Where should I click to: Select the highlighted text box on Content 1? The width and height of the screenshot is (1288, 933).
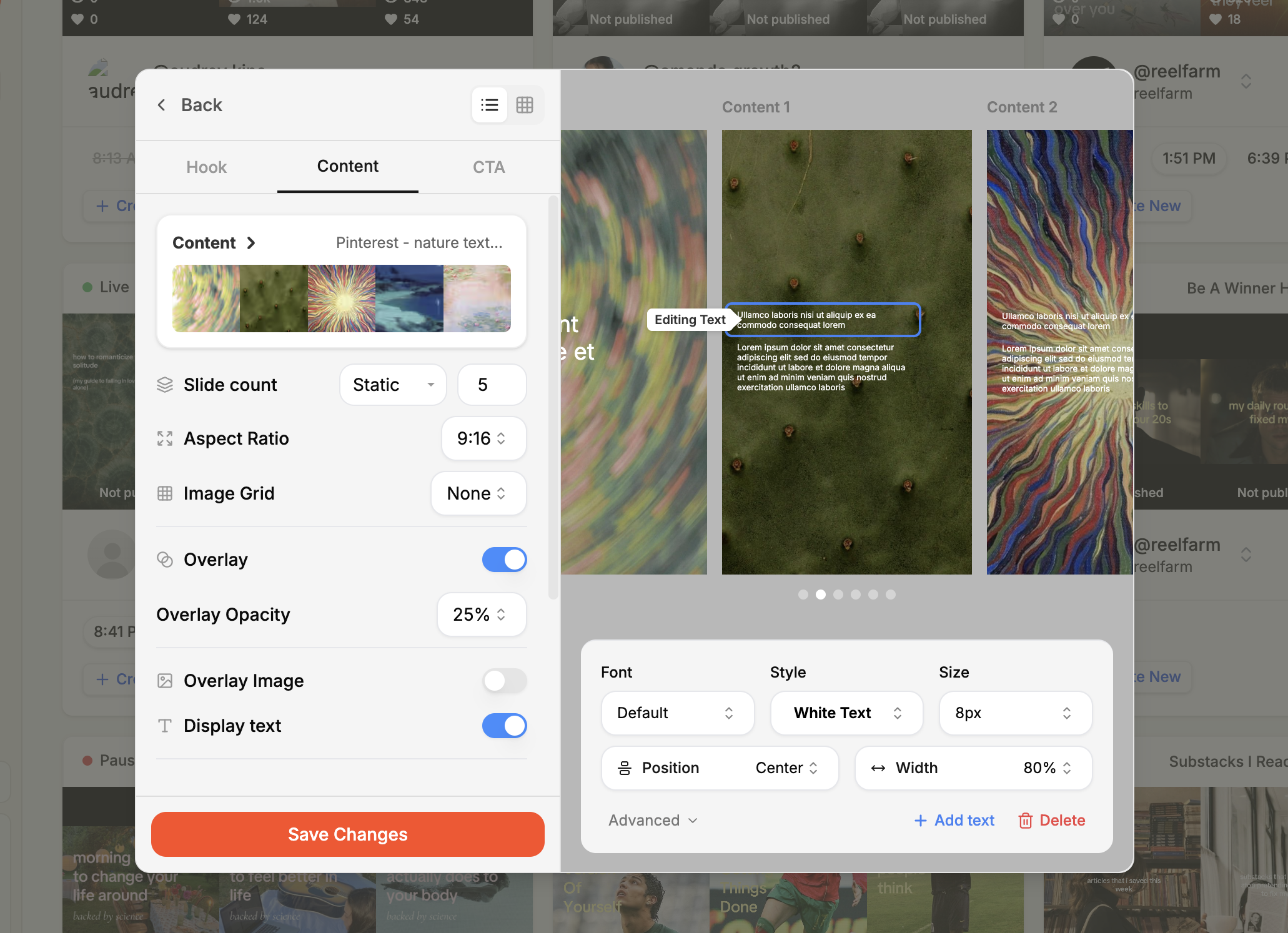pos(823,320)
